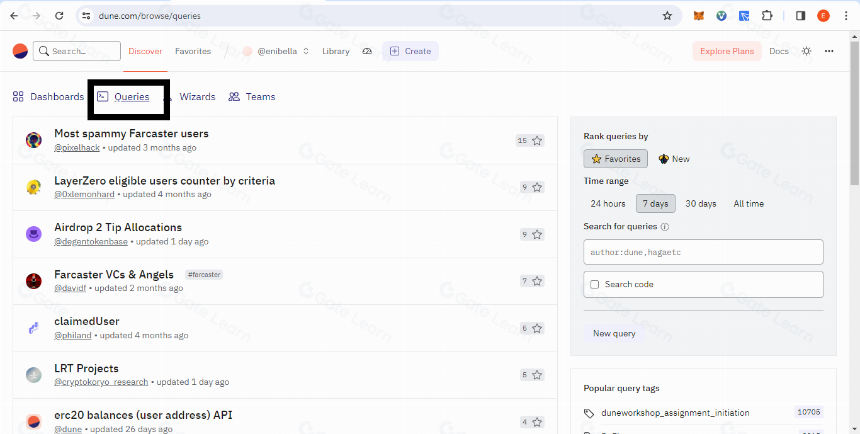
Task: Open erc20 balances (user address) API query
Action: click(143, 415)
